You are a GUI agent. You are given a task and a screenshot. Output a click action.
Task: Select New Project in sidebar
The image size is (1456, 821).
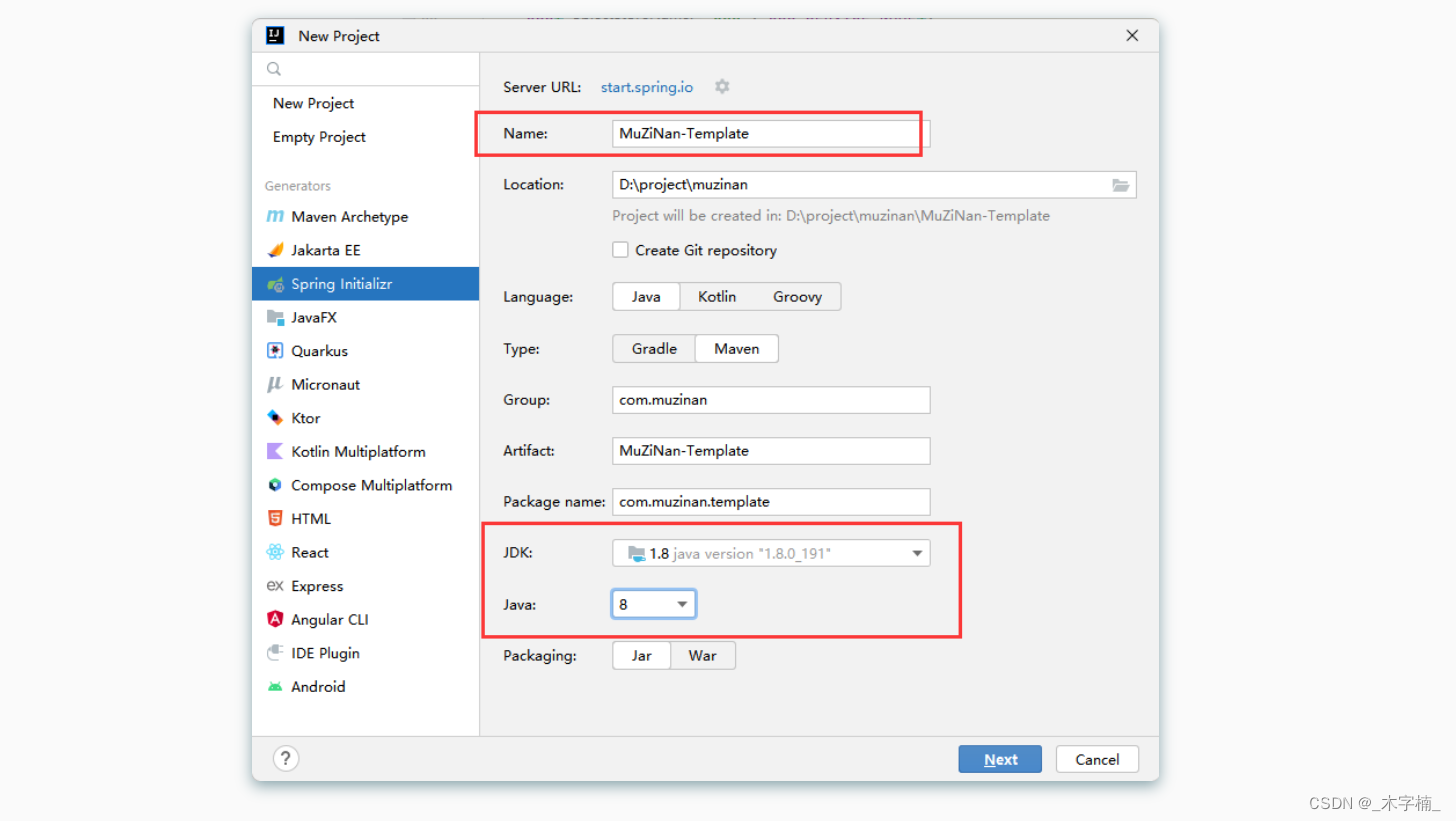(365, 103)
